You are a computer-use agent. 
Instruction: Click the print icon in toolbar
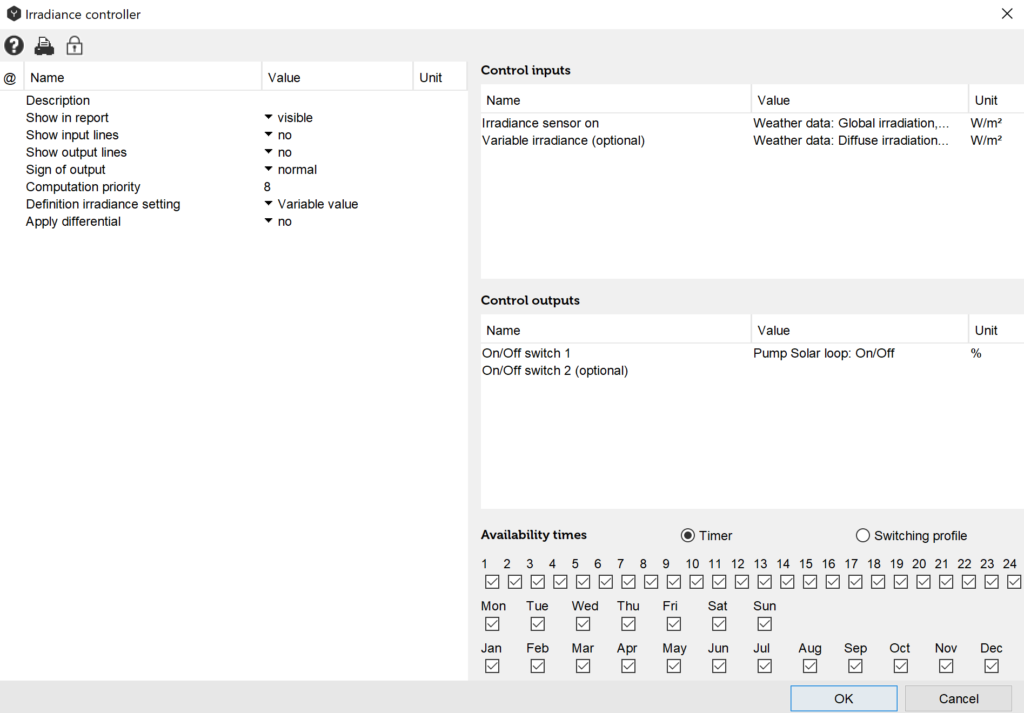(x=44, y=46)
